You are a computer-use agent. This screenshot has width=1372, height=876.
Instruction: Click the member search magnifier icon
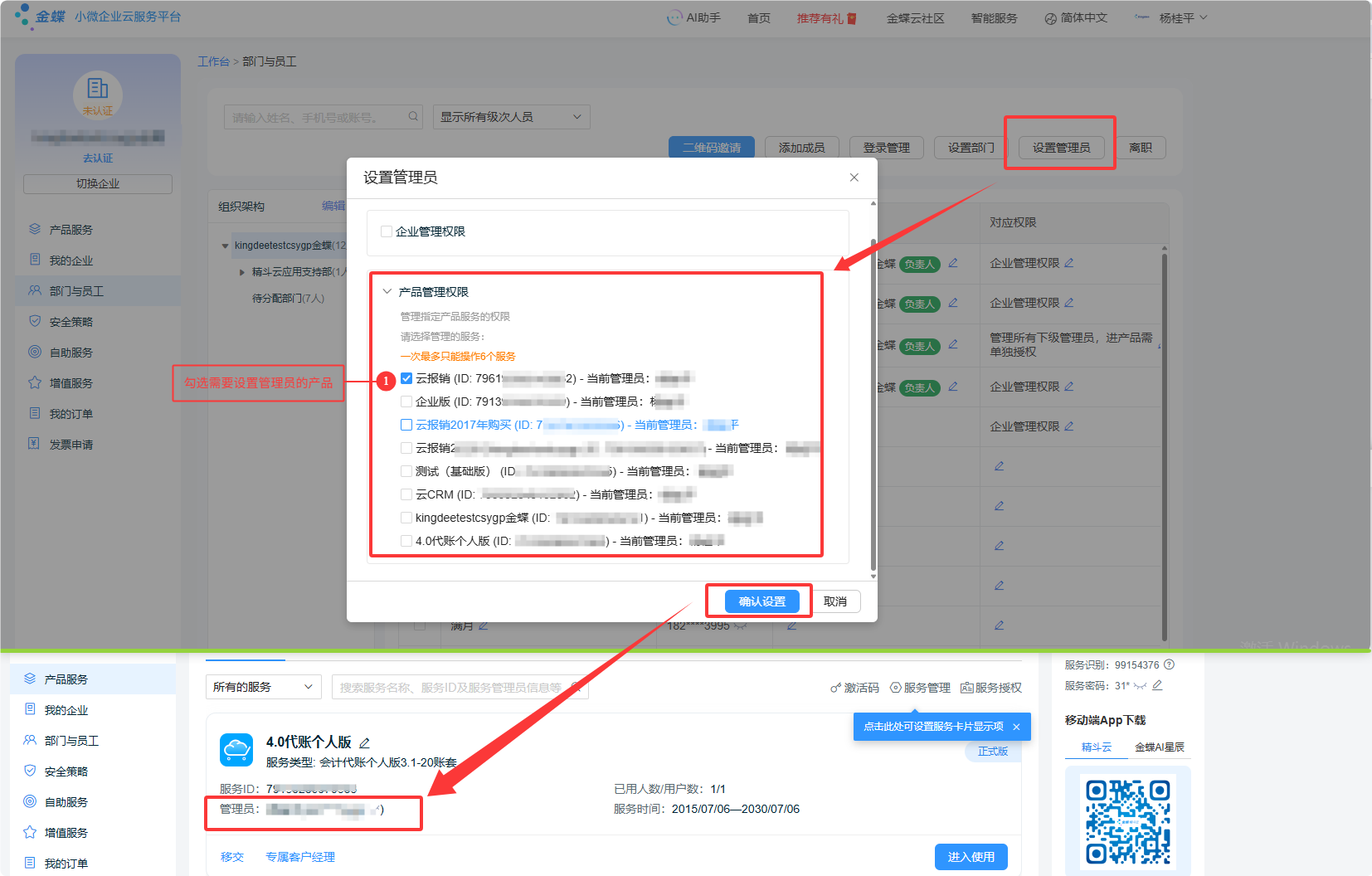[x=413, y=117]
